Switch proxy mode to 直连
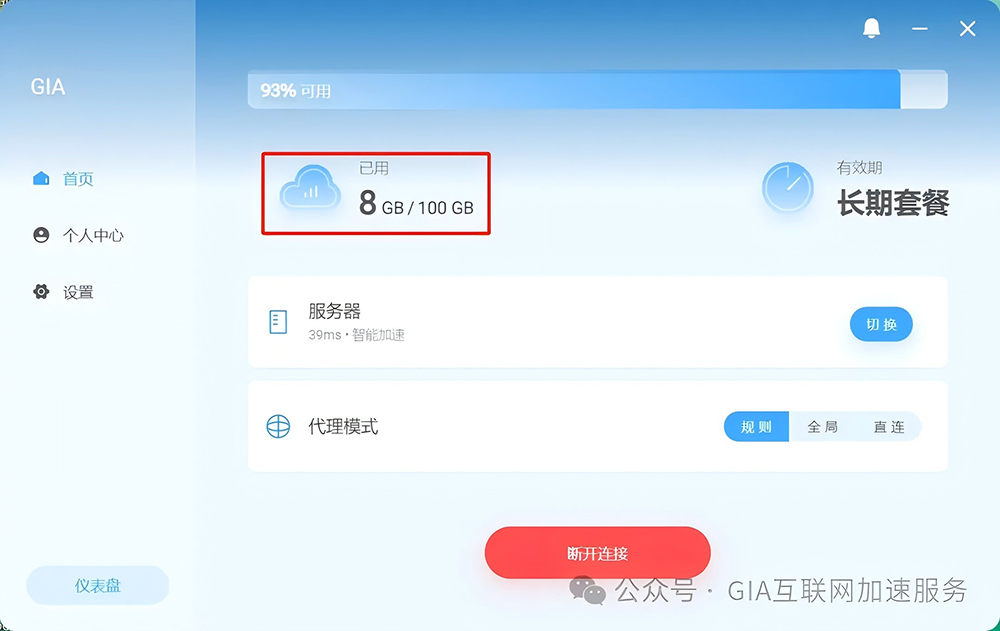 coord(888,427)
